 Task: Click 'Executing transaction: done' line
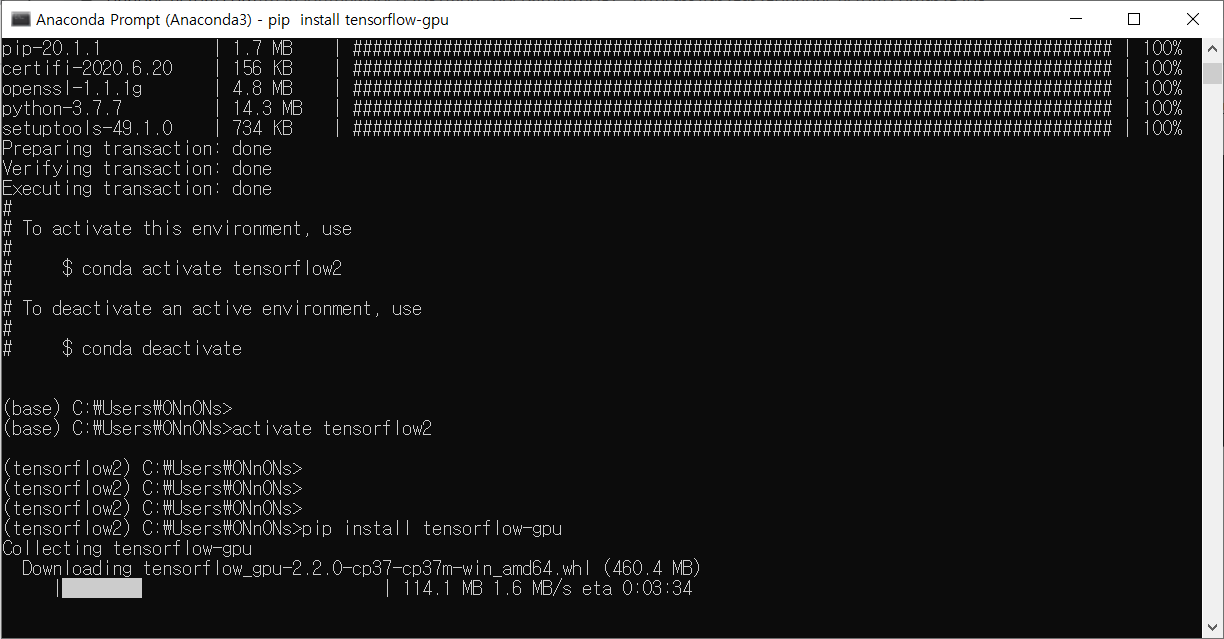(x=137, y=188)
